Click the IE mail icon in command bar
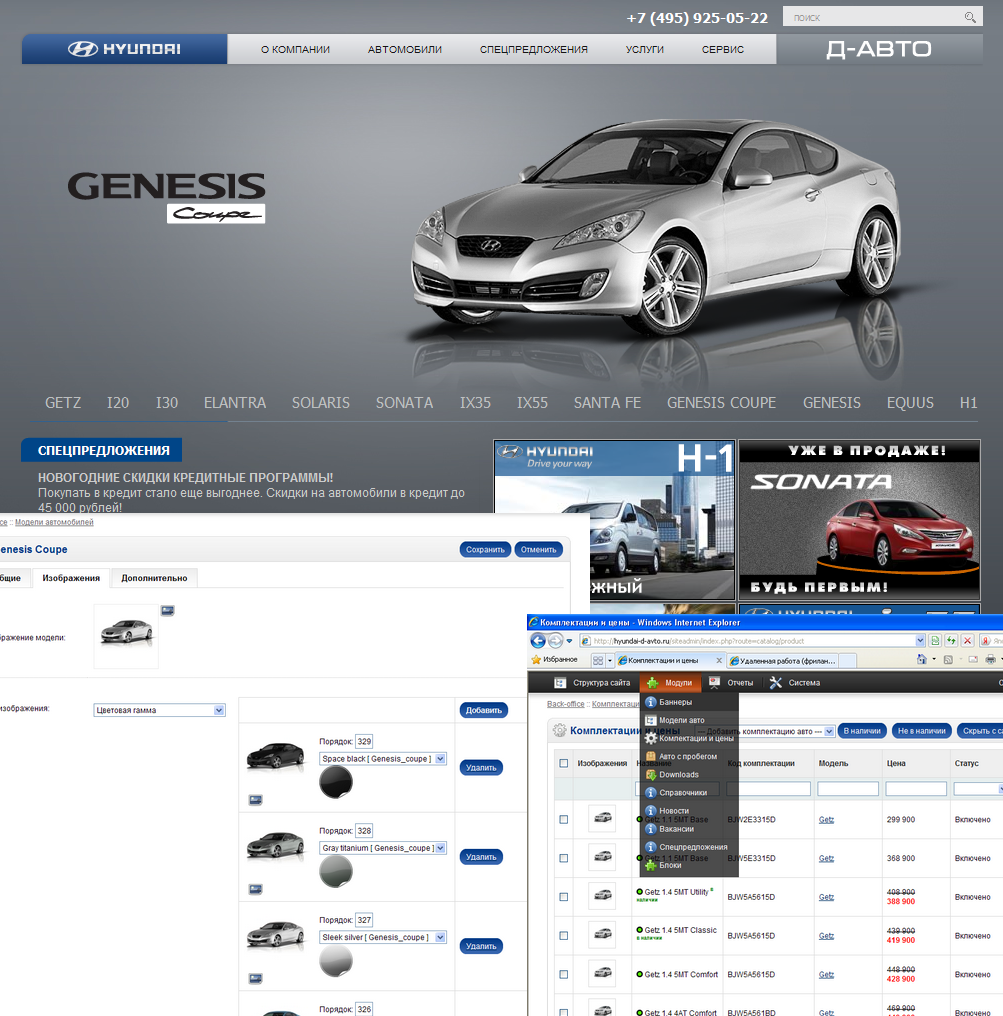Viewport: 1003px width, 1016px height. point(973,660)
